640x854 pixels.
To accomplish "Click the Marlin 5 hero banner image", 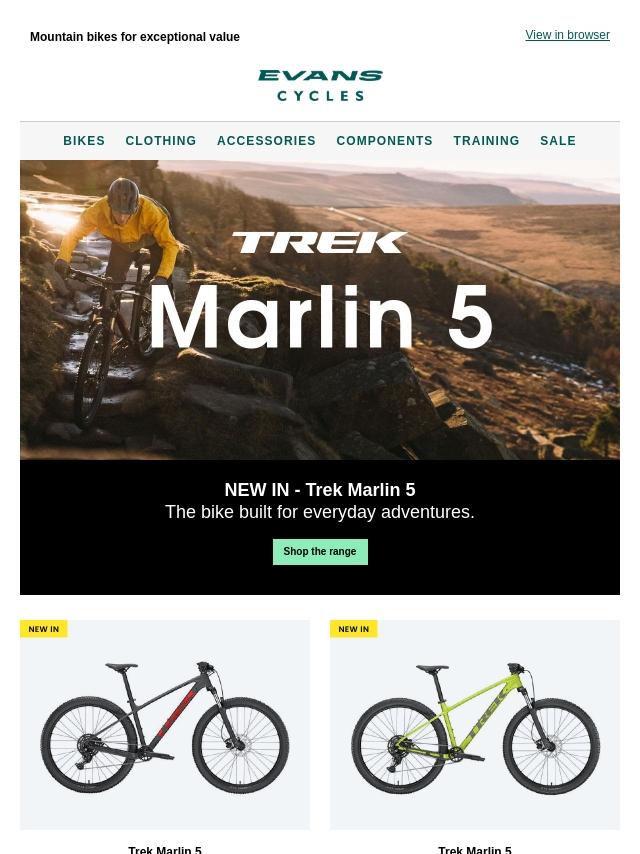I will [x=320, y=310].
